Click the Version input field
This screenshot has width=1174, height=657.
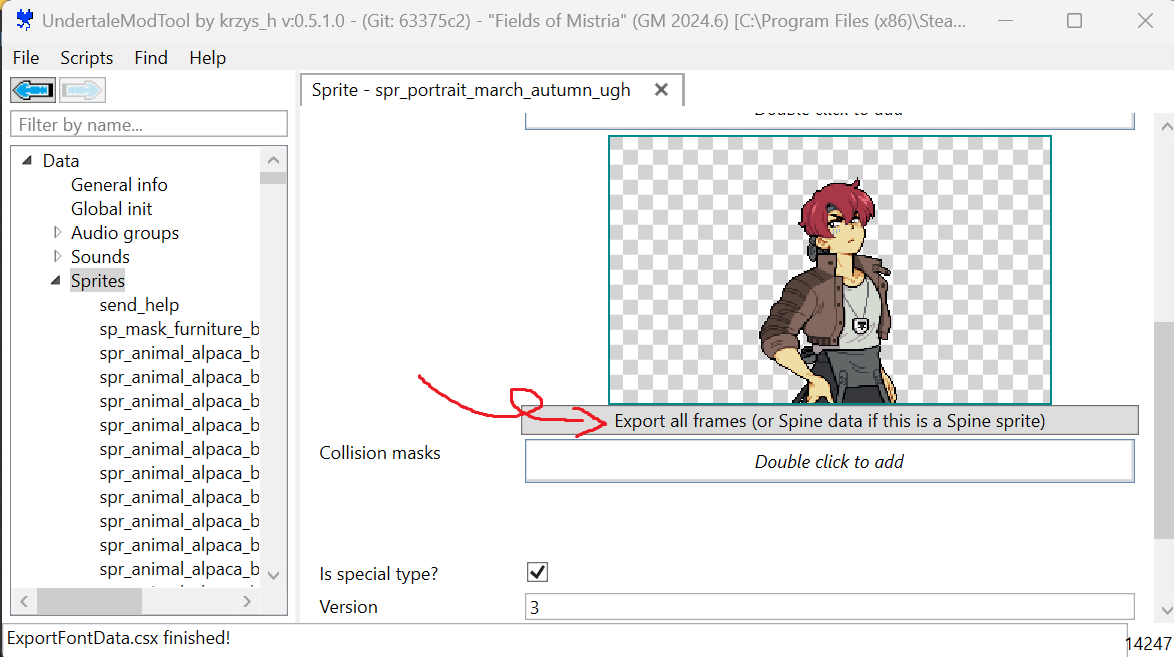(830, 607)
